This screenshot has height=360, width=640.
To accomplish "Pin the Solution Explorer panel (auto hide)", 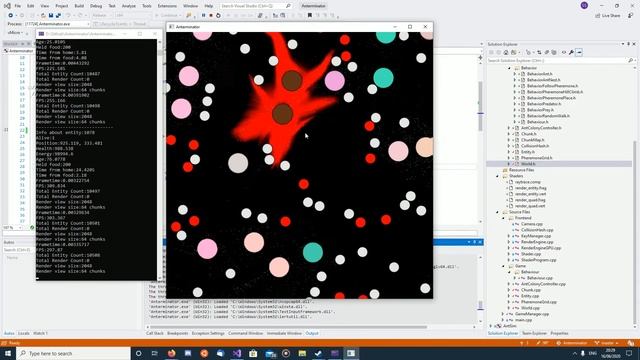I will pos(629,44).
